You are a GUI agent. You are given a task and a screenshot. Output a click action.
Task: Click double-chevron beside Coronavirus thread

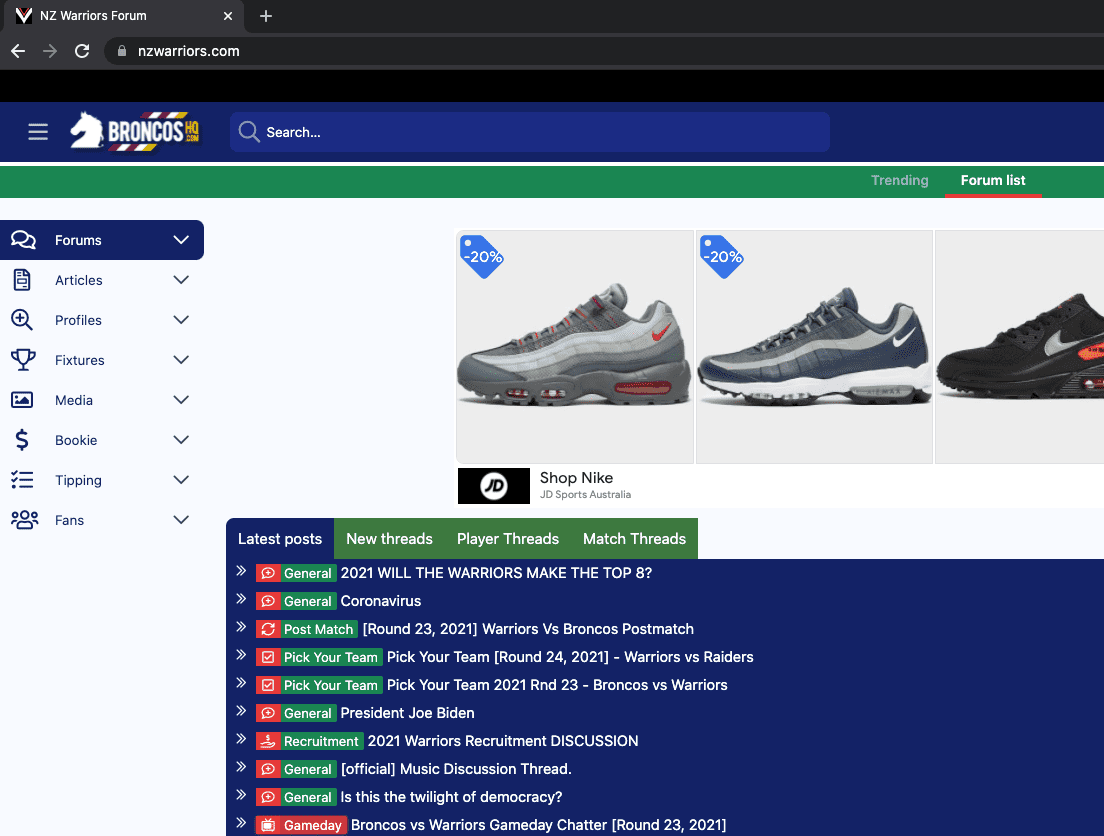point(241,599)
